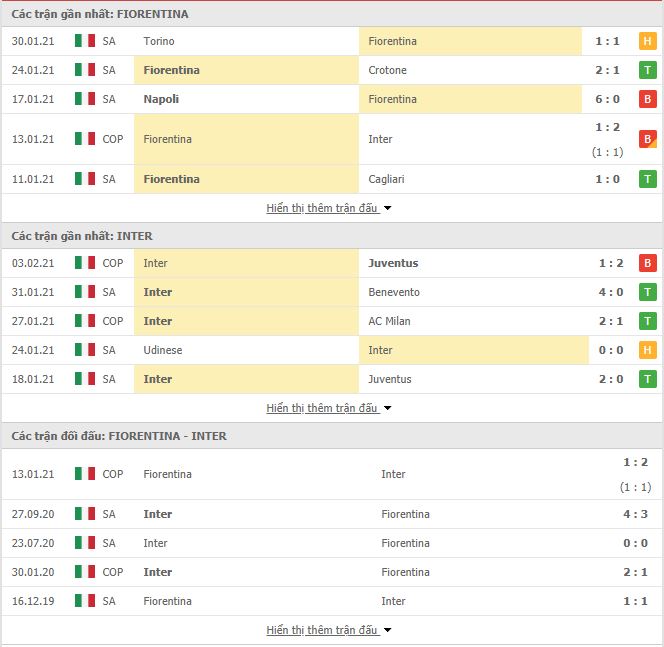
Task: Expand more head-to-head Fiorentina - Inter matches
Action: [328, 630]
